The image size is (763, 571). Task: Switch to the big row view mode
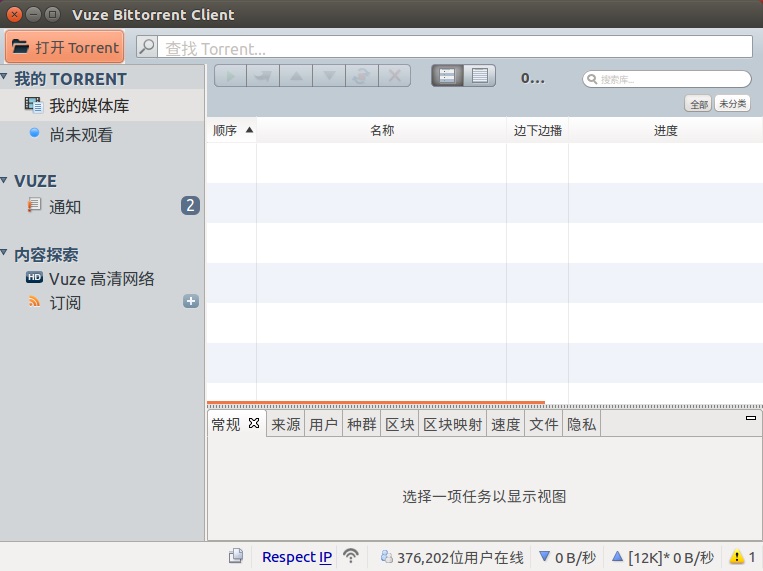coord(447,76)
